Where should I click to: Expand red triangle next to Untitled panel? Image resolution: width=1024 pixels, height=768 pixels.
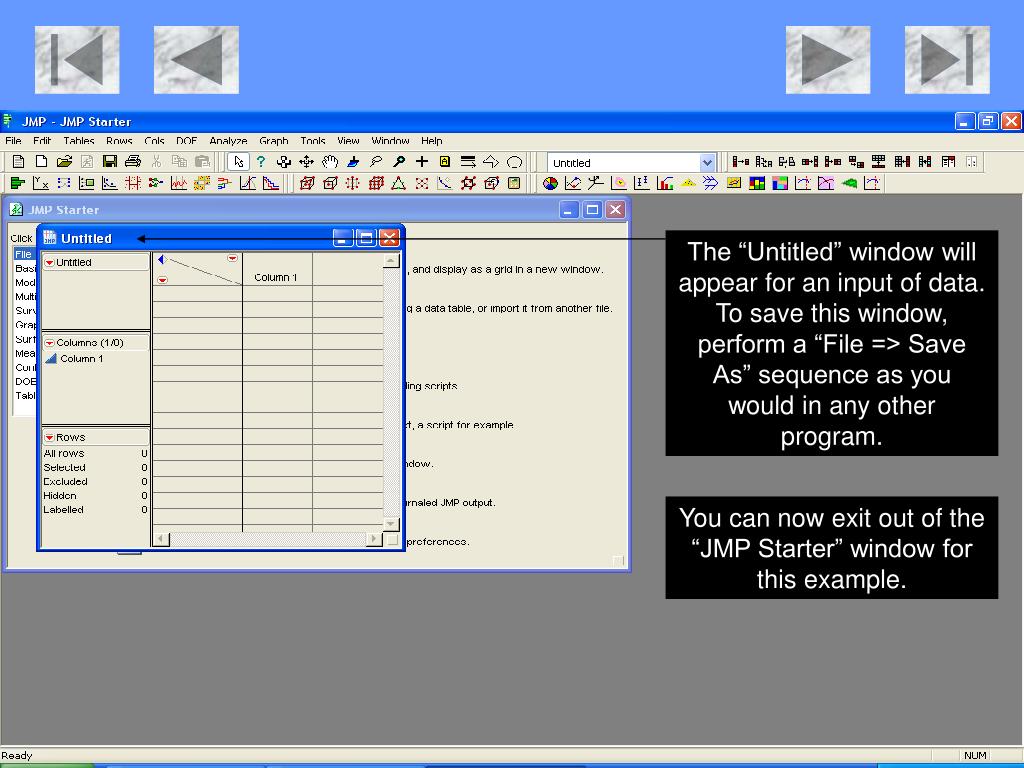(49, 263)
